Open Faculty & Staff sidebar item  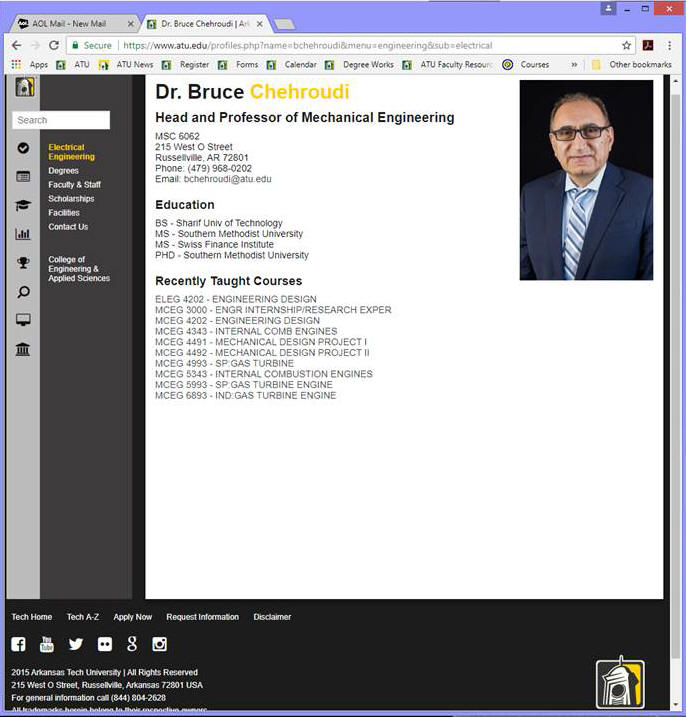point(75,185)
